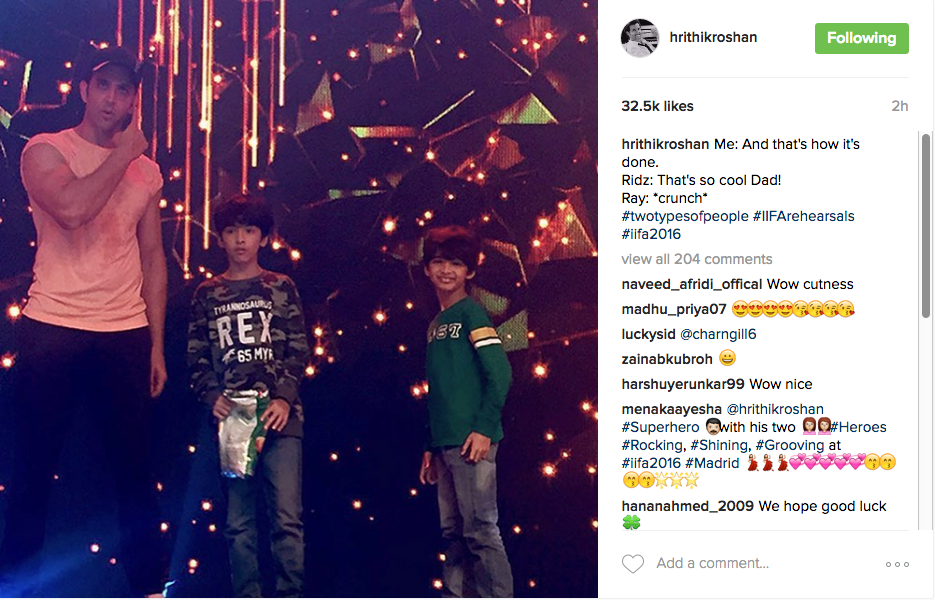Open the @charngill6 mention
This screenshot has width=935, height=600.
(x=718, y=334)
